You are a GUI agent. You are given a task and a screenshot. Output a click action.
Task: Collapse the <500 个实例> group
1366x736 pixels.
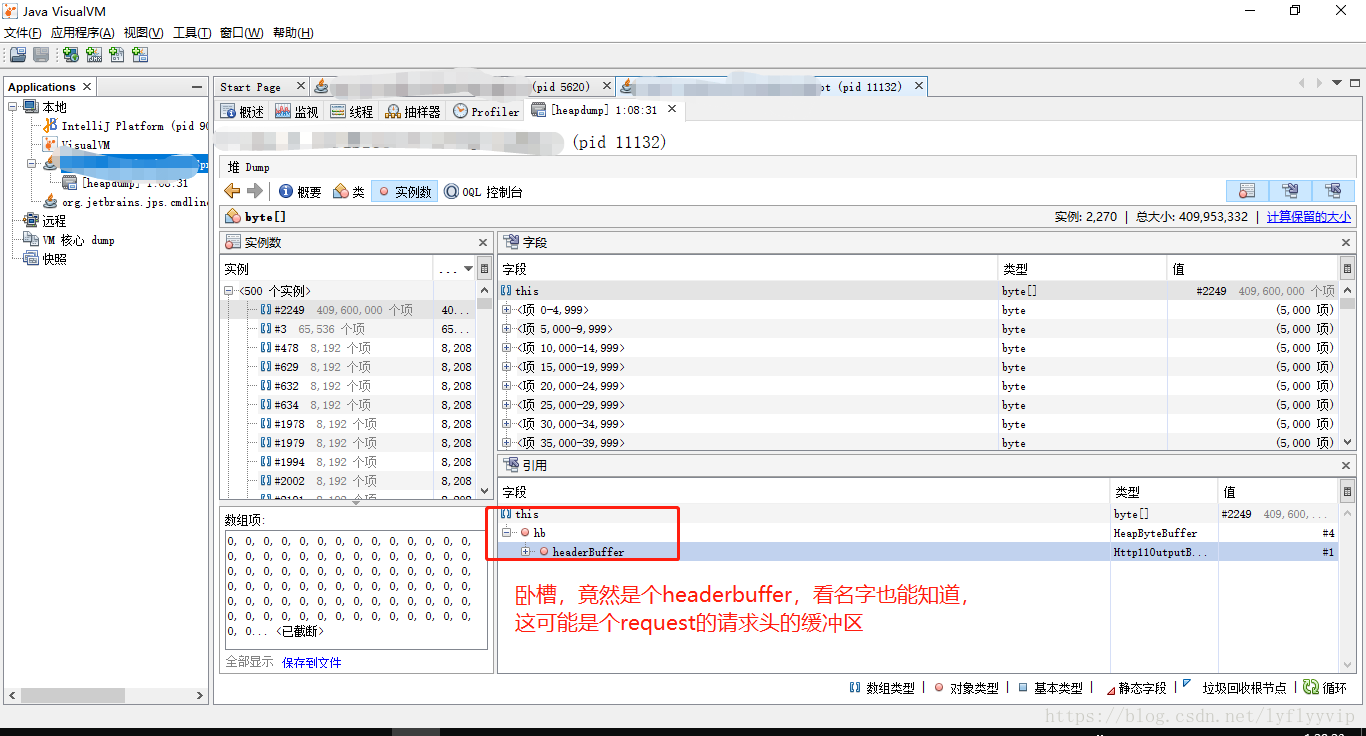[229, 291]
